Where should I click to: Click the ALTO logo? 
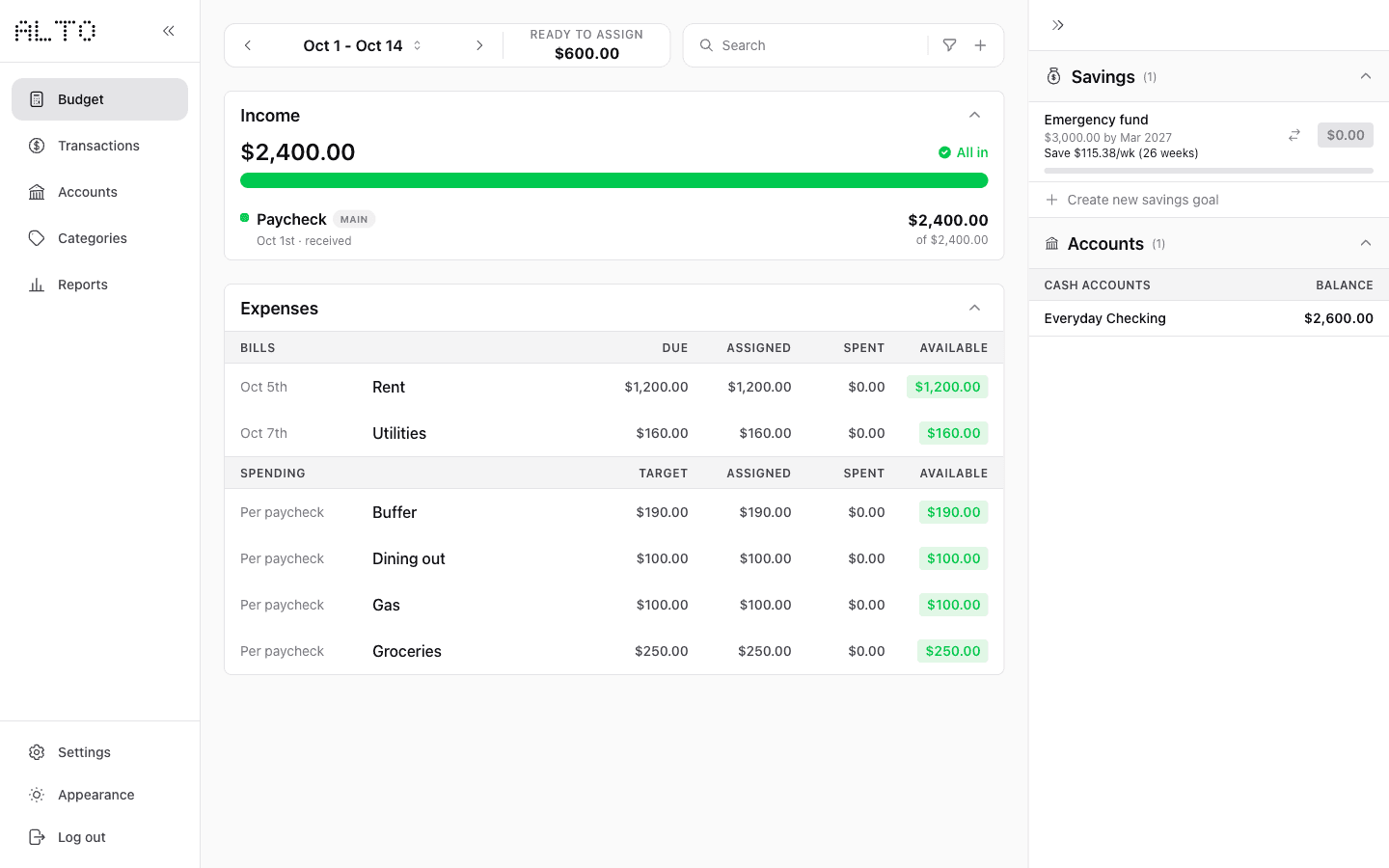56,31
